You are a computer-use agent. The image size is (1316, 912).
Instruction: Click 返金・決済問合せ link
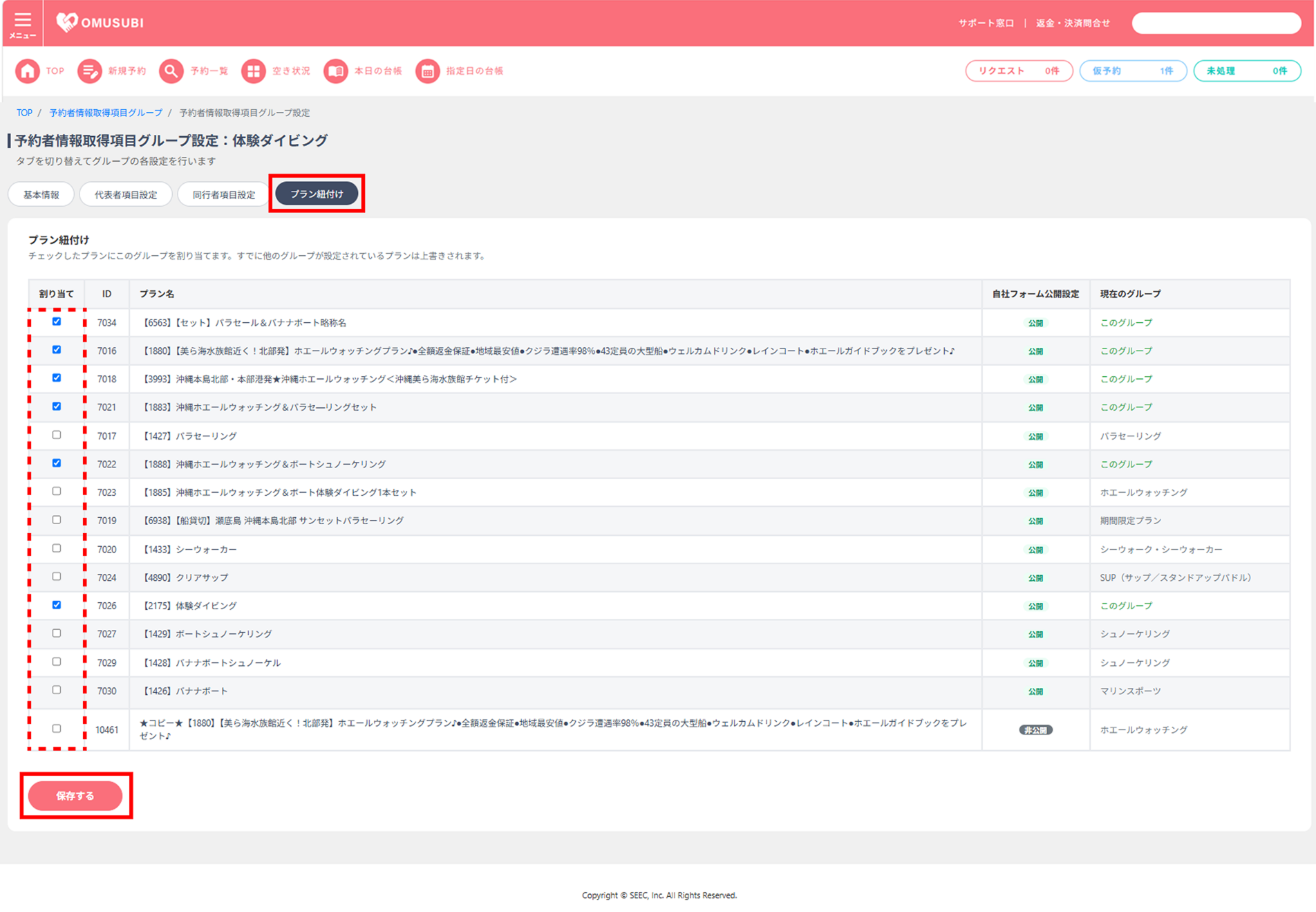[x=1073, y=24]
